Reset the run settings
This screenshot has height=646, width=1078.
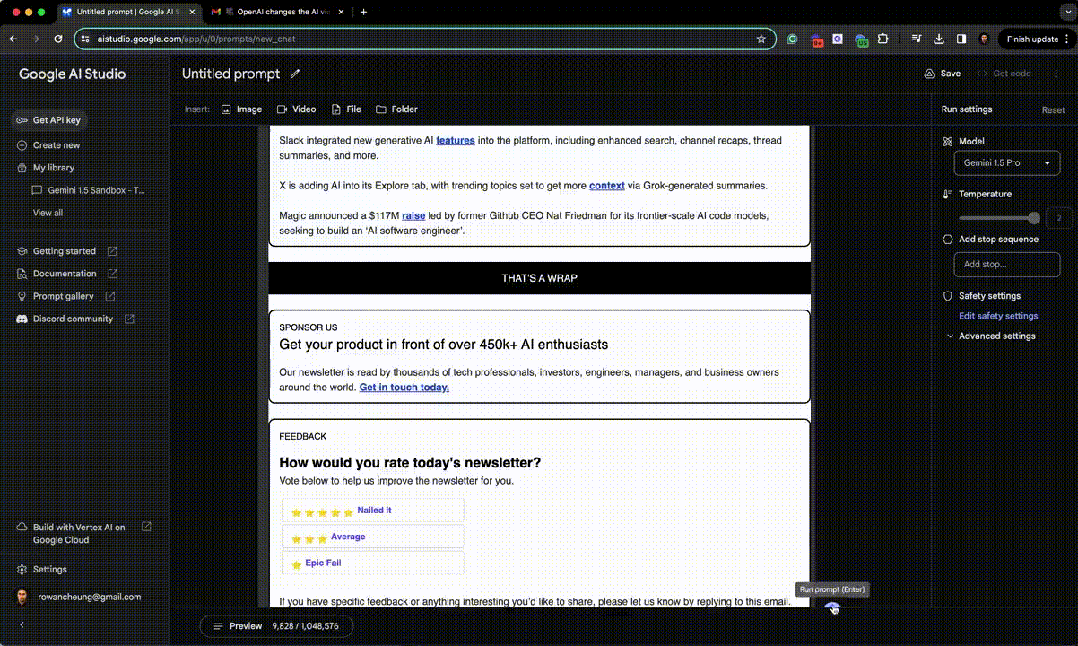pyautogui.click(x=1053, y=110)
